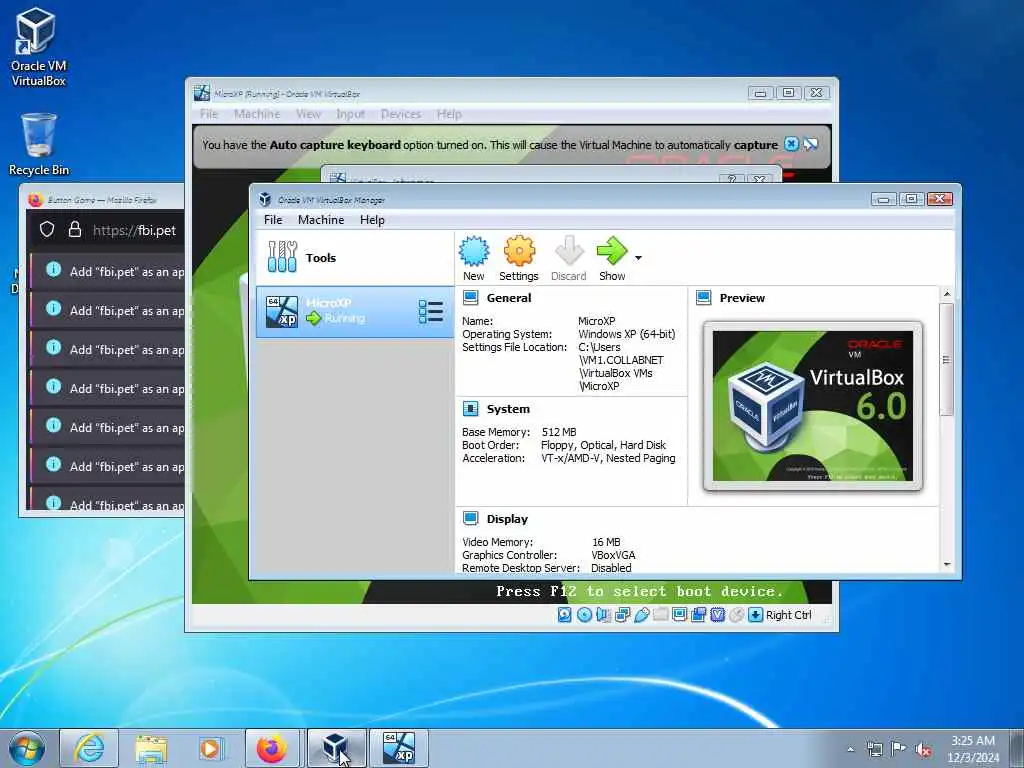Click the green Show arrow icon
Viewport: 1024px width, 768px height.
(612, 251)
